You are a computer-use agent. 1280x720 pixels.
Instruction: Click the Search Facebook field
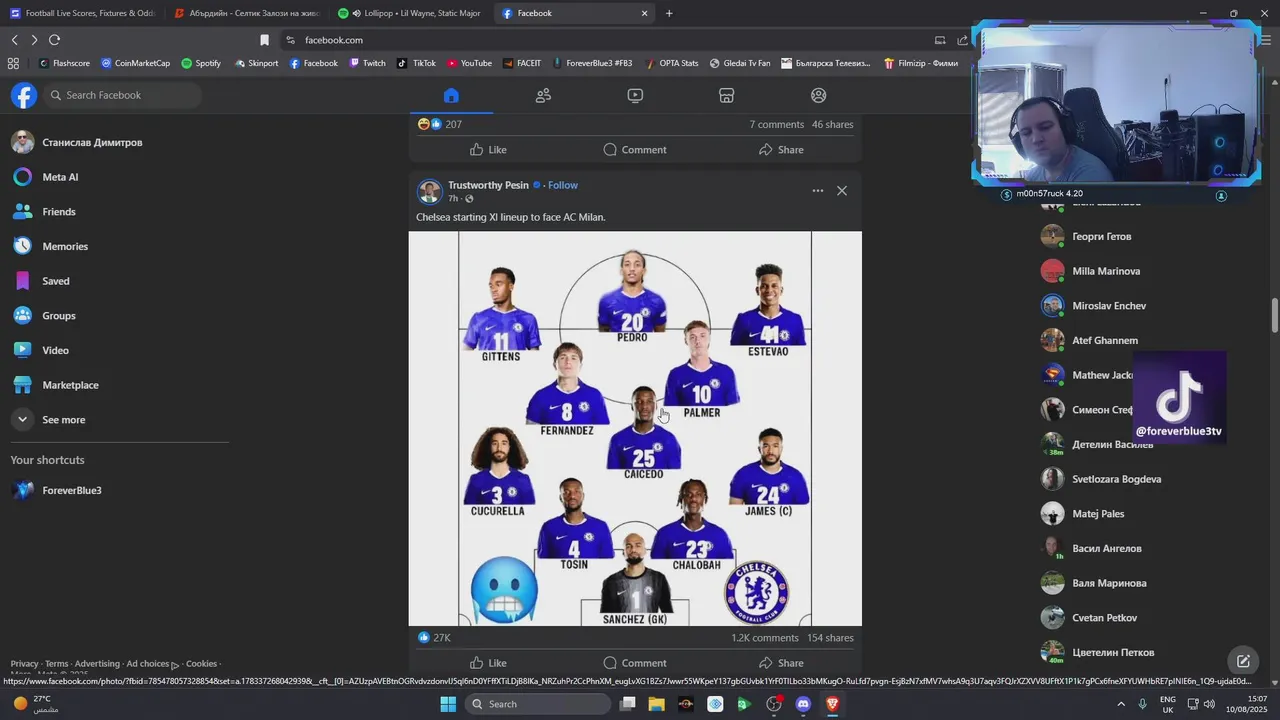(123, 95)
